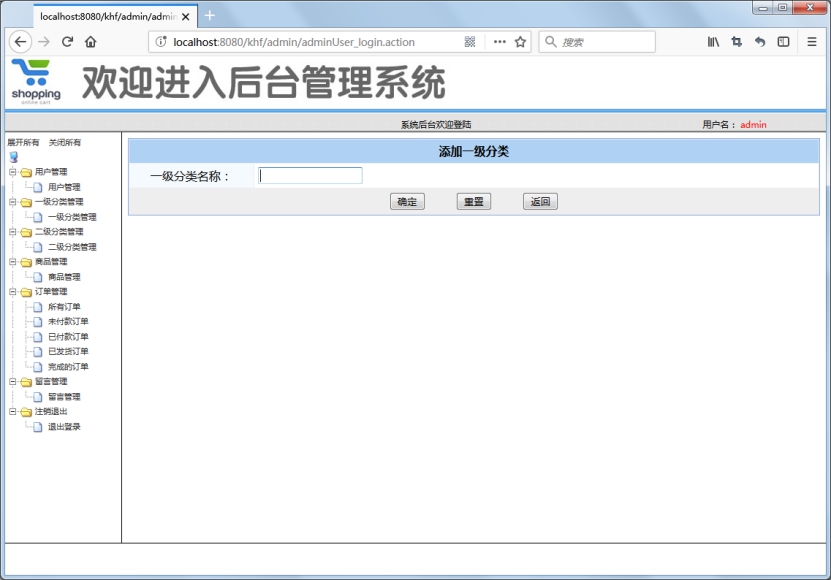831x580 pixels.
Task: Click 展开所有 to expand all
Action: (x=23, y=143)
